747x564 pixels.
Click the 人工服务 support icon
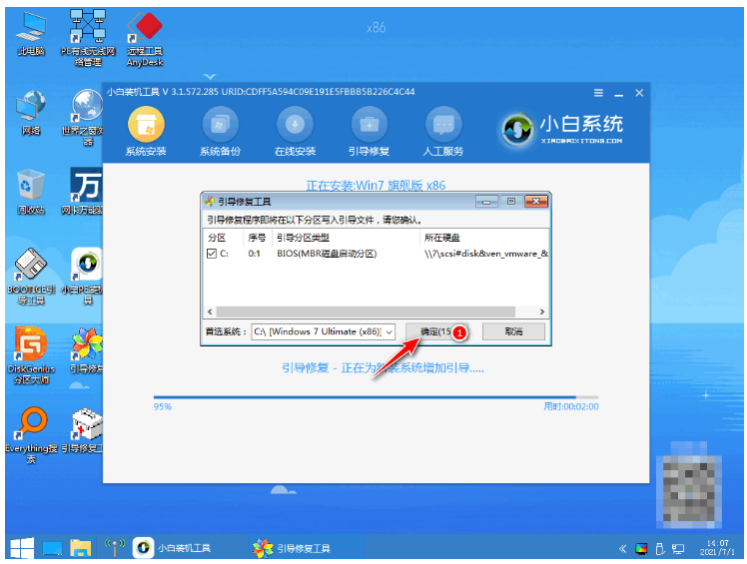(x=444, y=125)
